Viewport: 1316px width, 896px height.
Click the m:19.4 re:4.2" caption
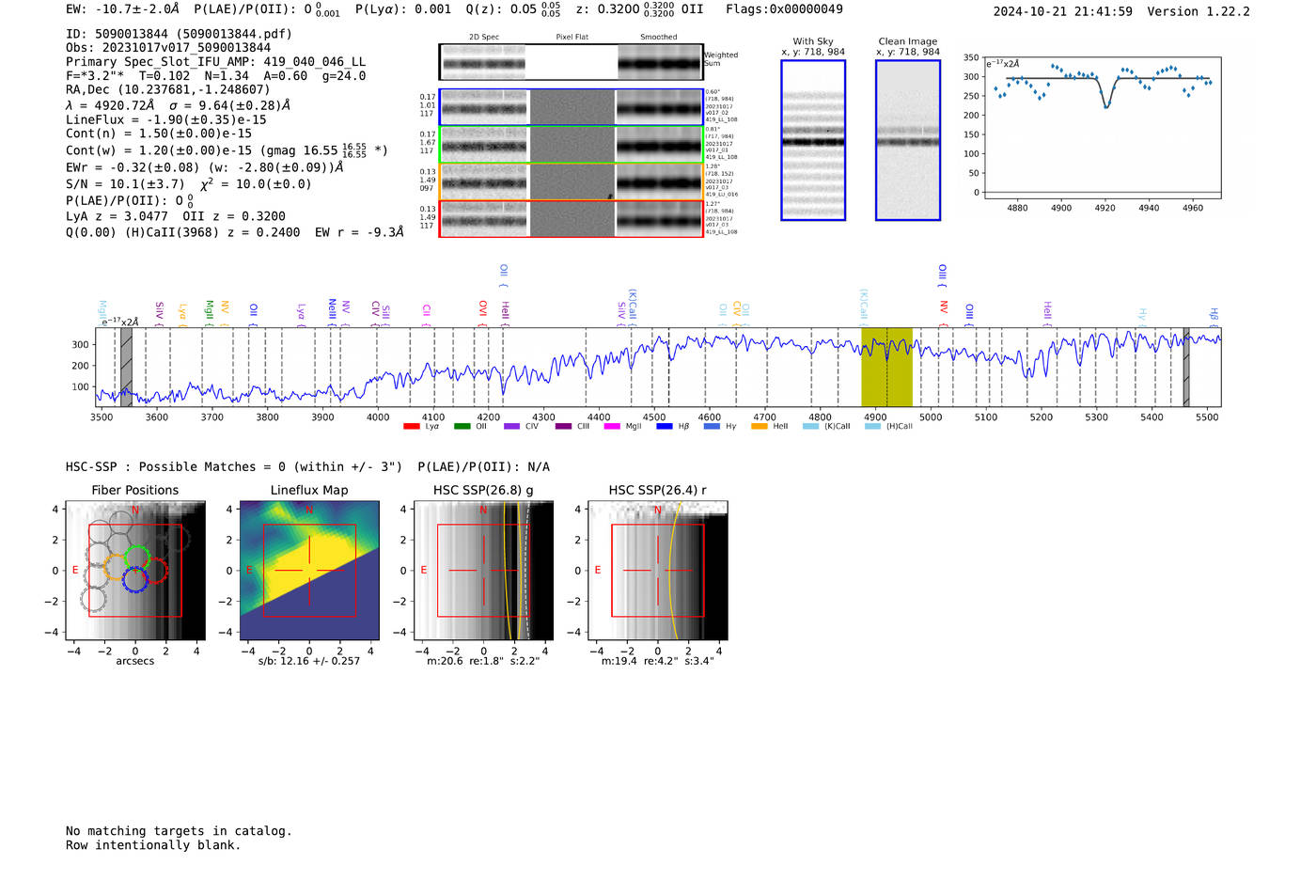point(658,661)
